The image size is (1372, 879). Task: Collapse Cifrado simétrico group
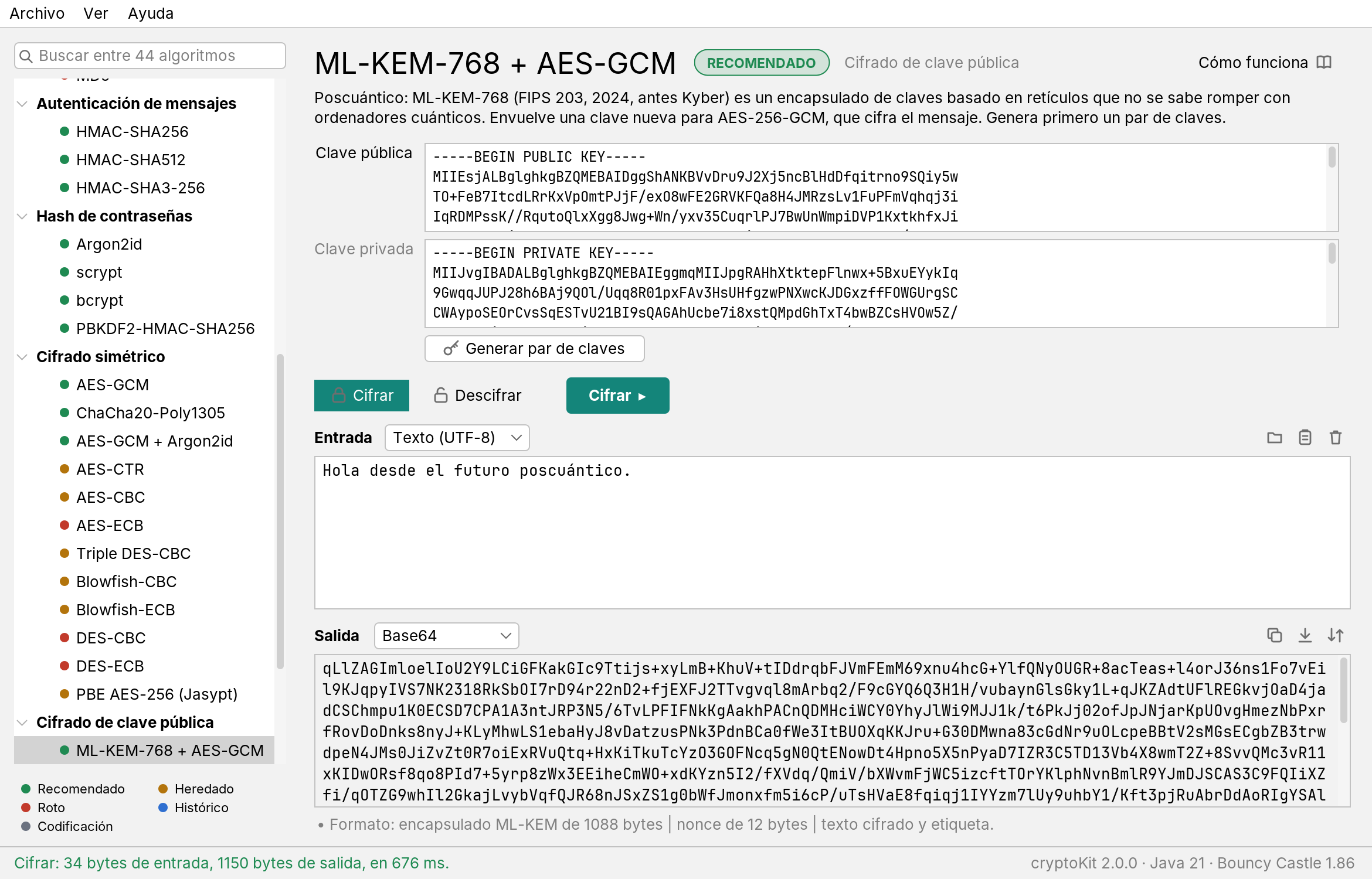22,357
